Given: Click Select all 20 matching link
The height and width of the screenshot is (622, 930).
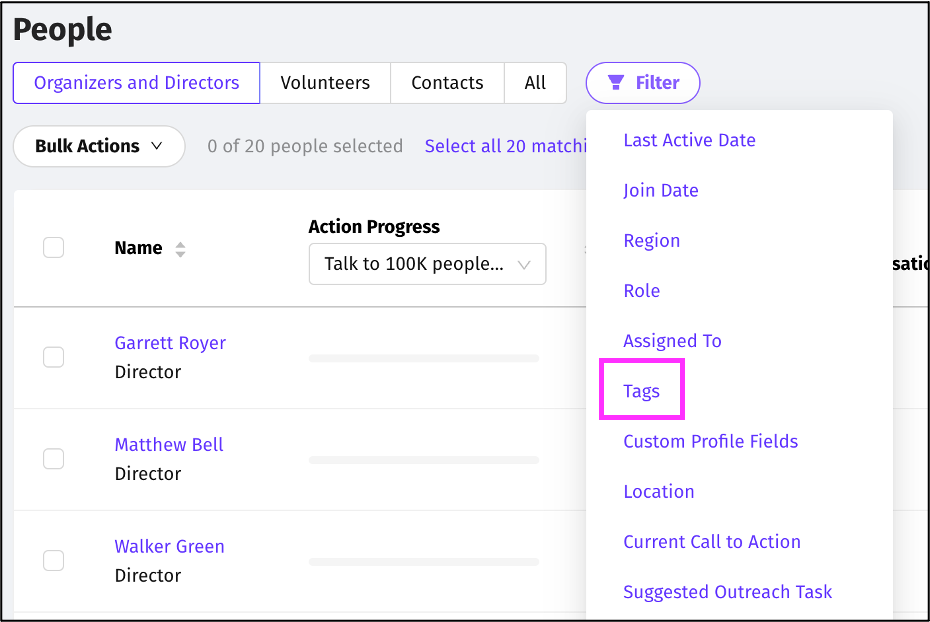Looking at the screenshot, I should coord(505,146).
